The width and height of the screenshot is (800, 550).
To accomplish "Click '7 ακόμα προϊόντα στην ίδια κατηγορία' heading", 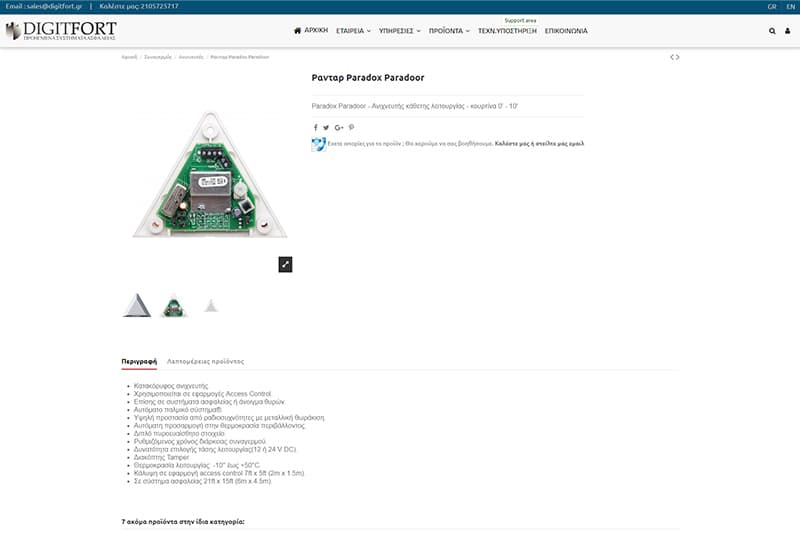I will pyautogui.click(x=183, y=522).
